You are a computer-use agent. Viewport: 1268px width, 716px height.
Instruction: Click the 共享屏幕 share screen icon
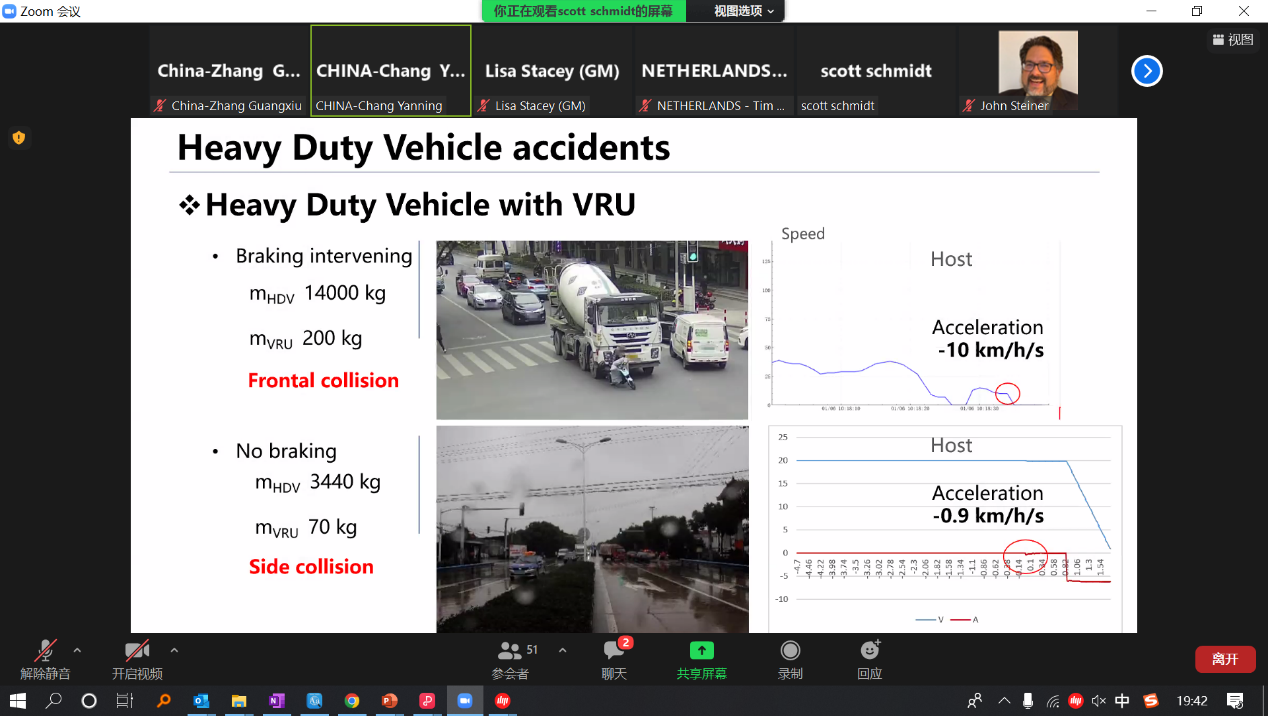701,658
